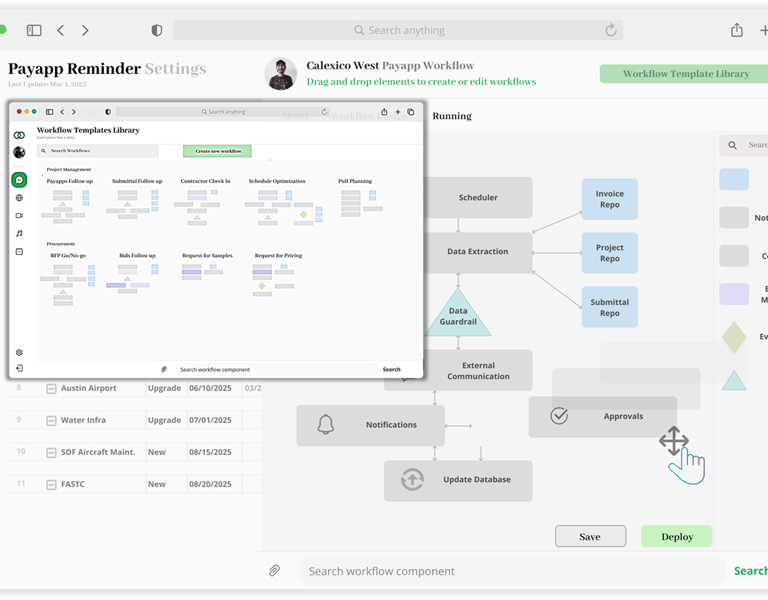Collapse the Austin Airport row

[51, 388]
